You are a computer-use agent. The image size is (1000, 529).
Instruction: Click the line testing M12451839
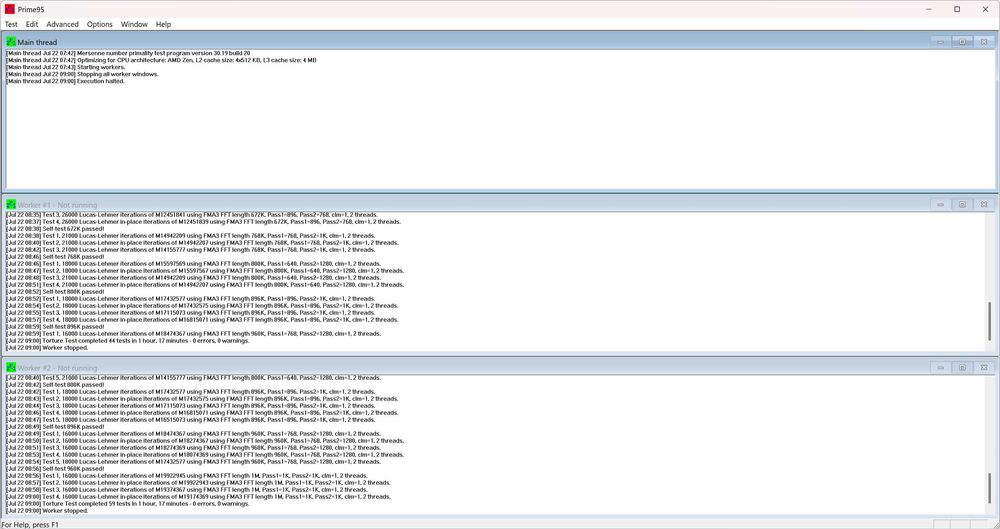coord(203,221)
